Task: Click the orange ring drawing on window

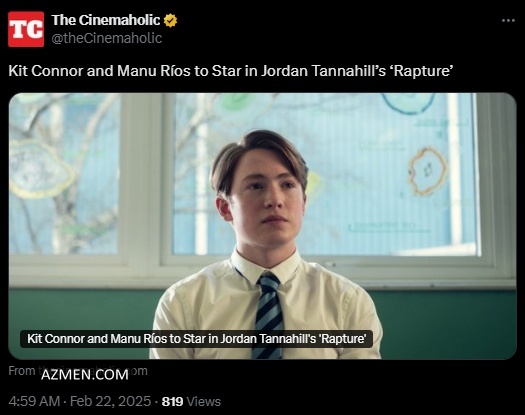Action: 428,171
